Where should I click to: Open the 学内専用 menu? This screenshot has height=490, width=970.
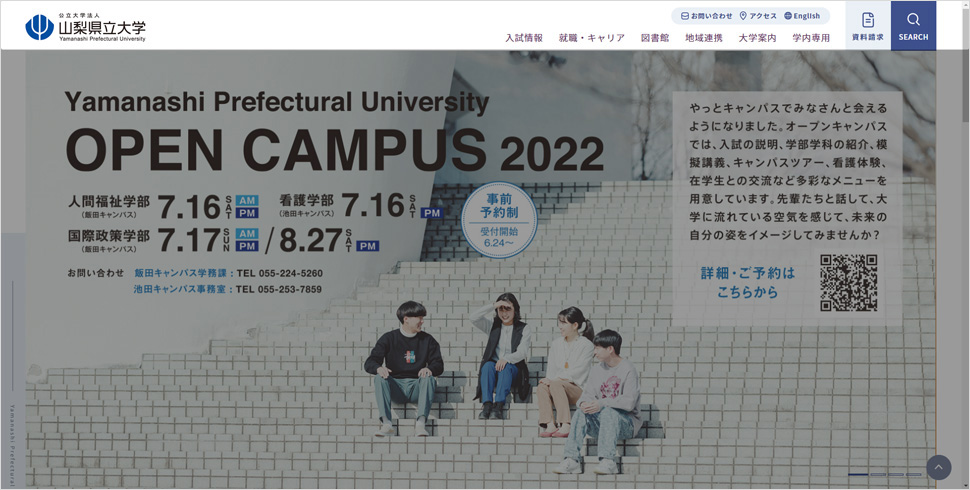point(811,38)
